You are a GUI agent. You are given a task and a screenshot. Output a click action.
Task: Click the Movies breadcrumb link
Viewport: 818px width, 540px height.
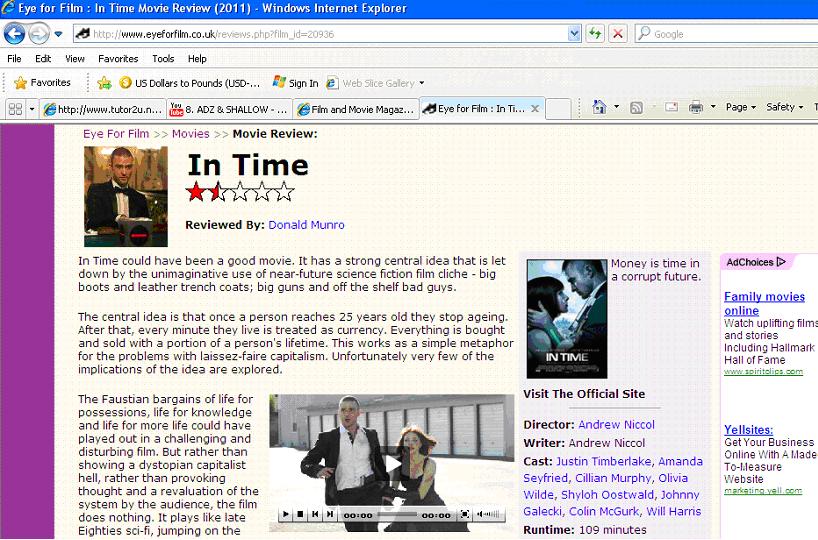click(x=190, y=134)
